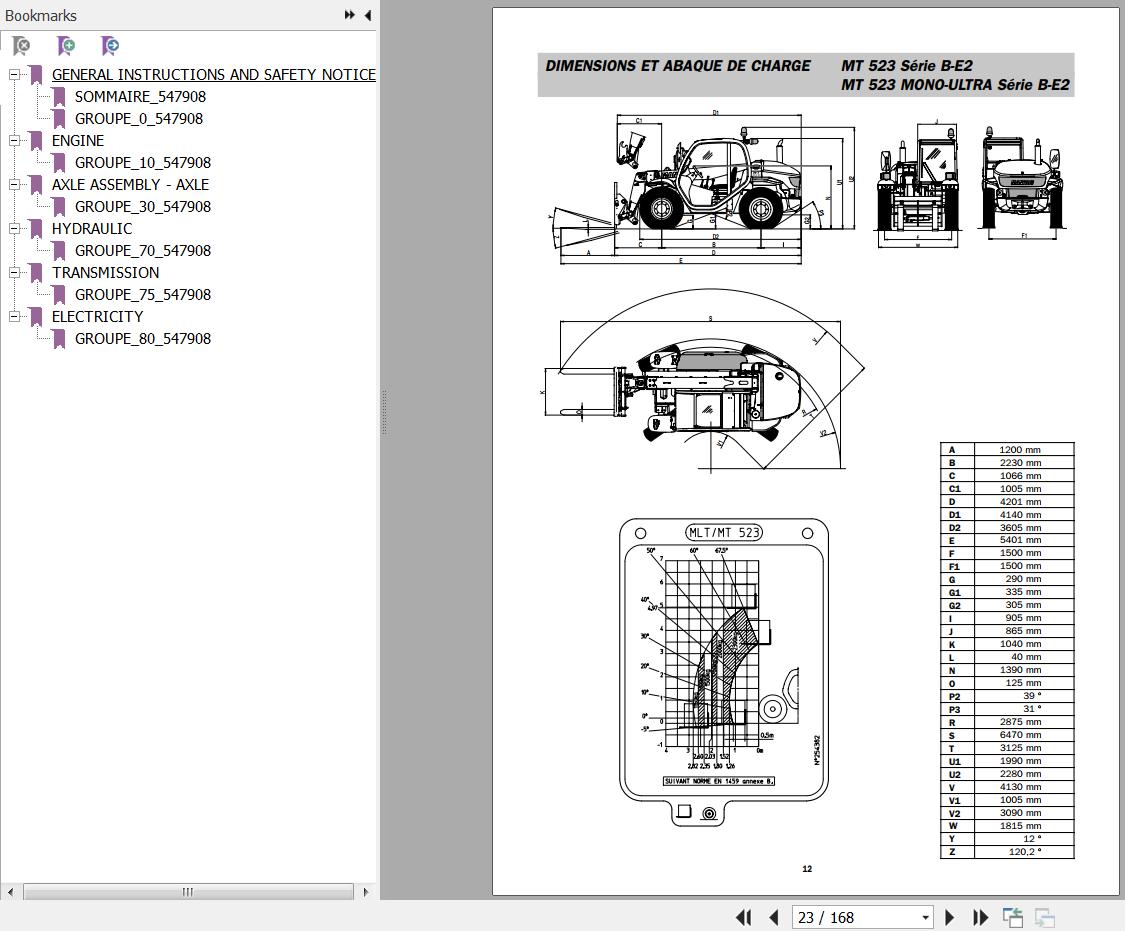Open the GROUPE_75_547908 bookmark
This screenshot has height=931, width=1125.
[143, 295]
